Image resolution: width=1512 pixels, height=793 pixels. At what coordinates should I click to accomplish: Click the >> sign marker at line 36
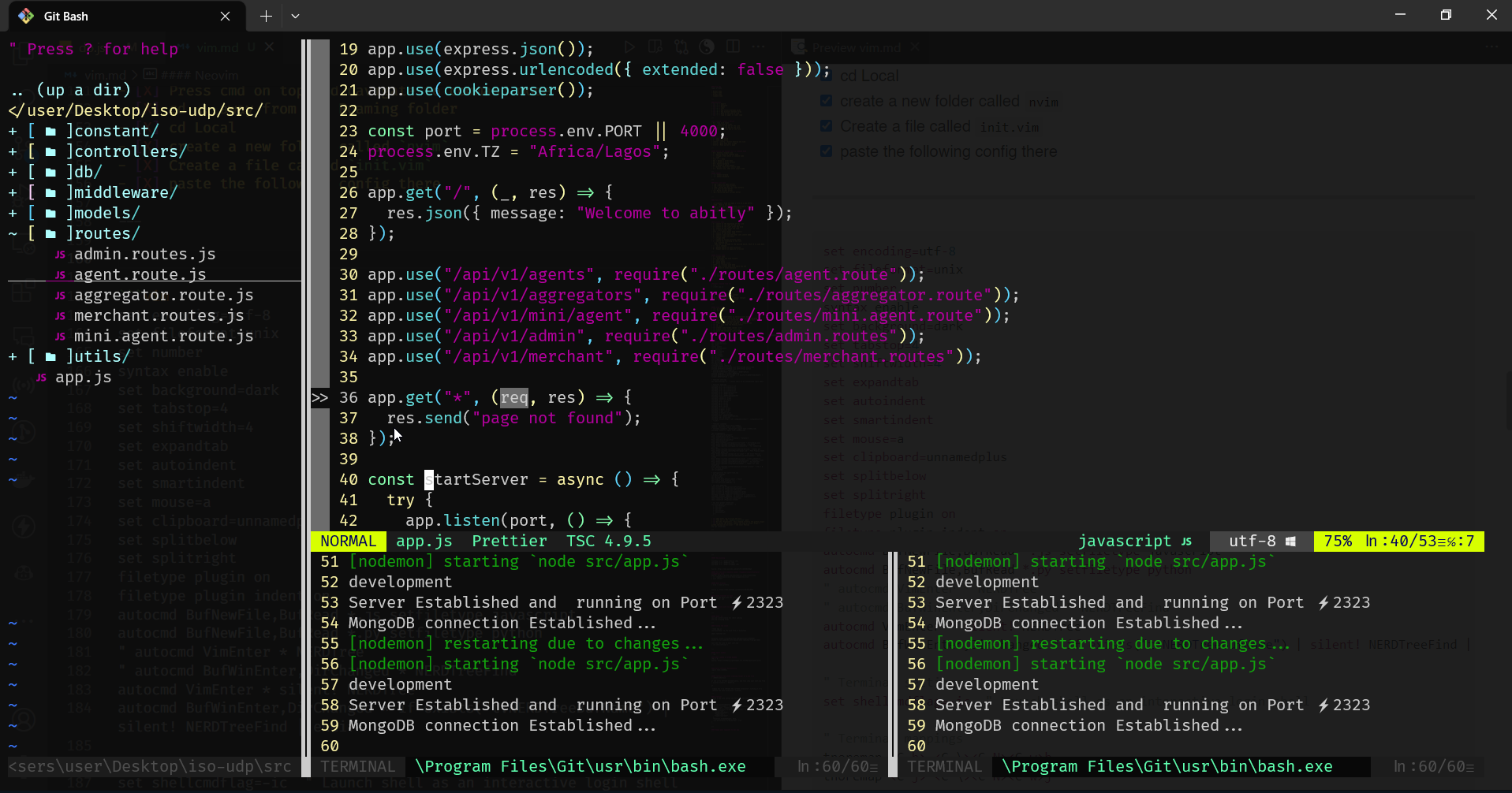[x=319, y=398]
